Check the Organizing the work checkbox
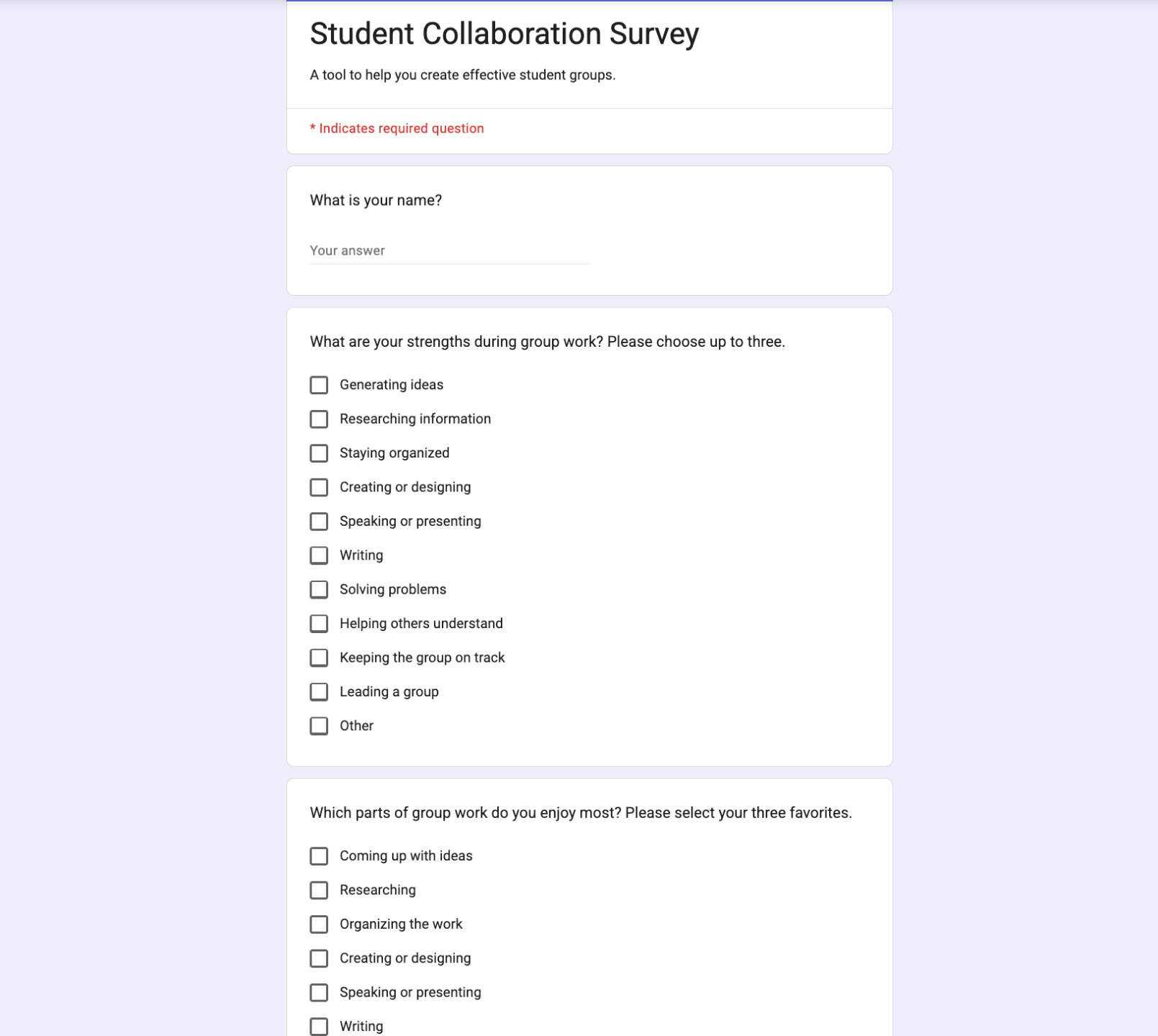This screenshot has height=1036, width=1158. point(319,924)
